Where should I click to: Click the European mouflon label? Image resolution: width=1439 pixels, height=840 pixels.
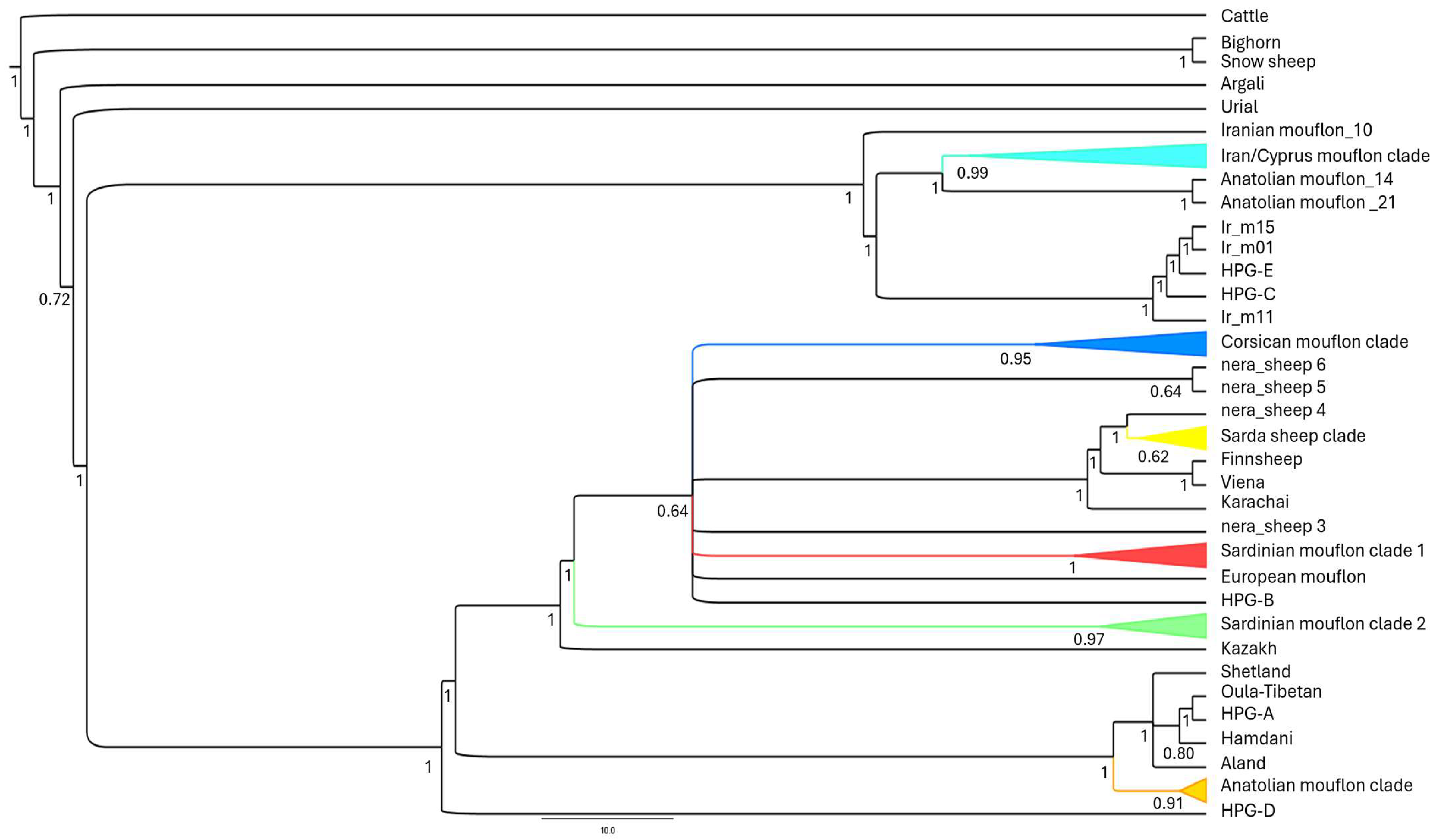[x=1293, y=577]
